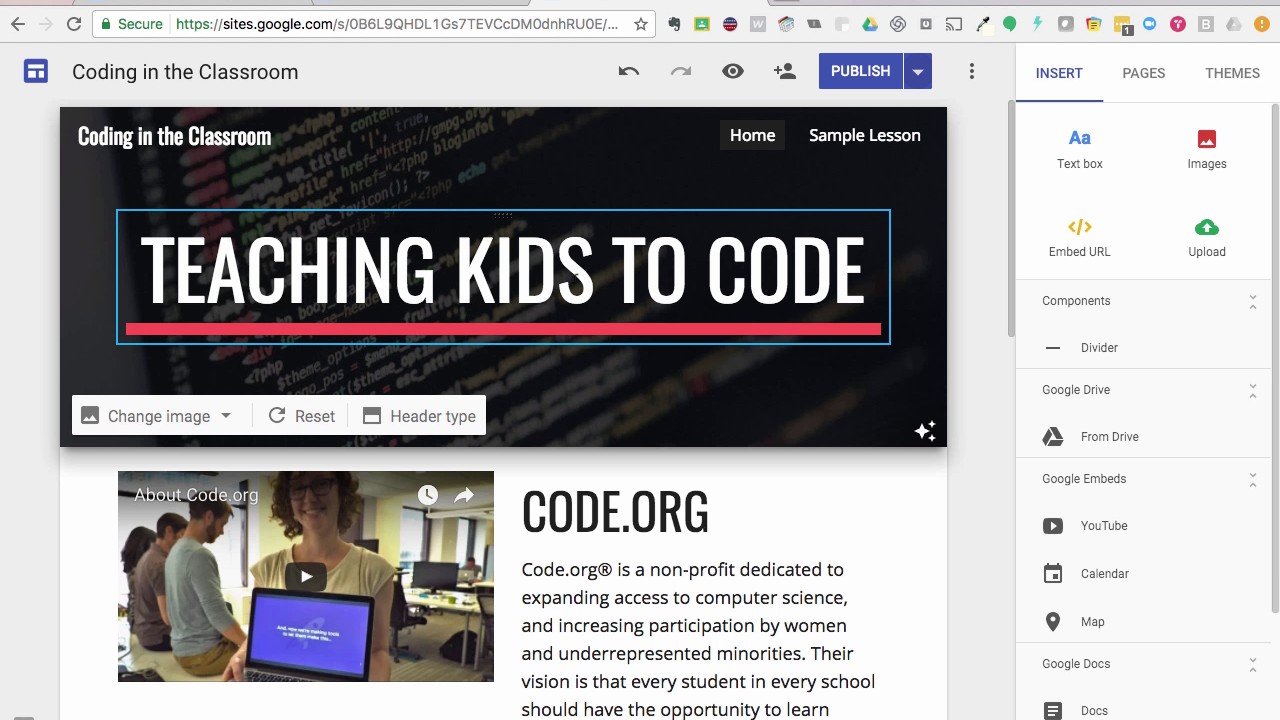Screen dimensions: 1280x720
Task: Click the Coding in the Classroom document title
Action: pos(185,72)
